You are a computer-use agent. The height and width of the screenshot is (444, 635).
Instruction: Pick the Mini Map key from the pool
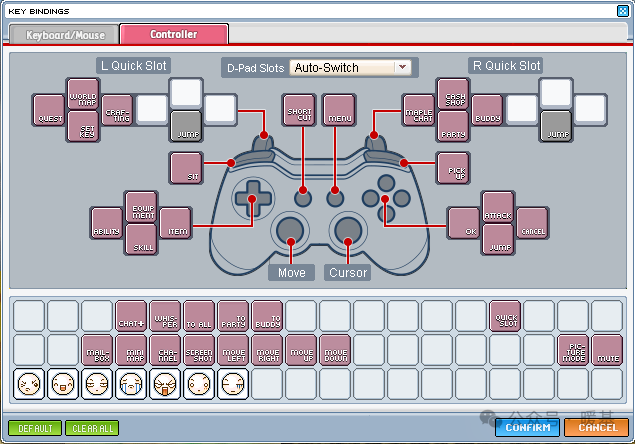[131, 350]
